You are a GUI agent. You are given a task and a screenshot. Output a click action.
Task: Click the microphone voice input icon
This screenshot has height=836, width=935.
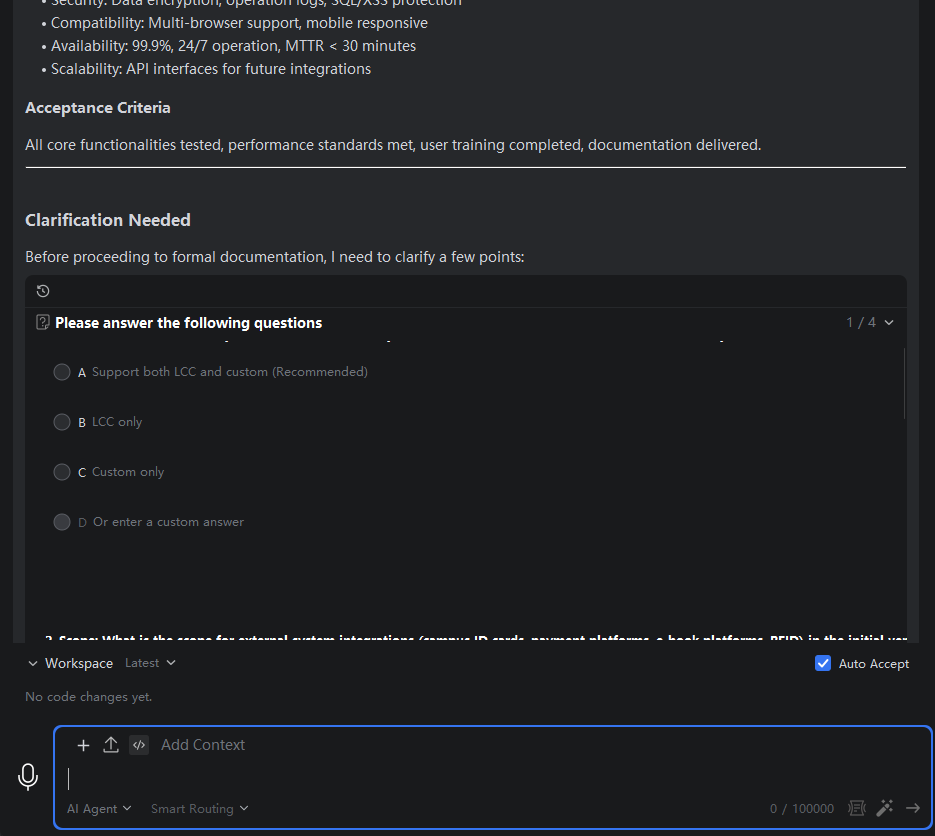(x=28, y=776)
